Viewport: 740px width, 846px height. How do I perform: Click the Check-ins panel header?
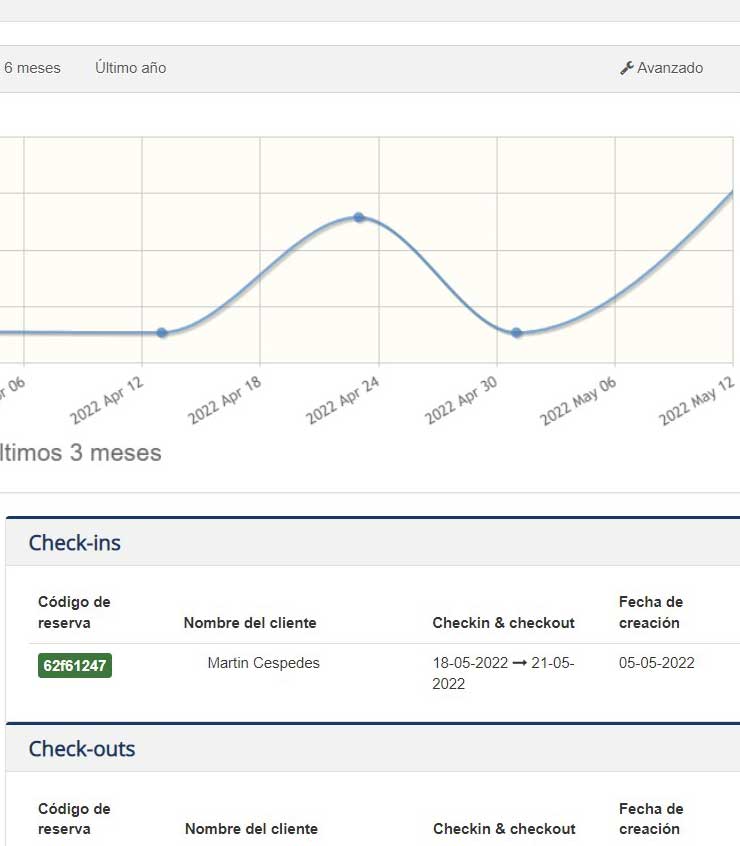pos(75,543)
